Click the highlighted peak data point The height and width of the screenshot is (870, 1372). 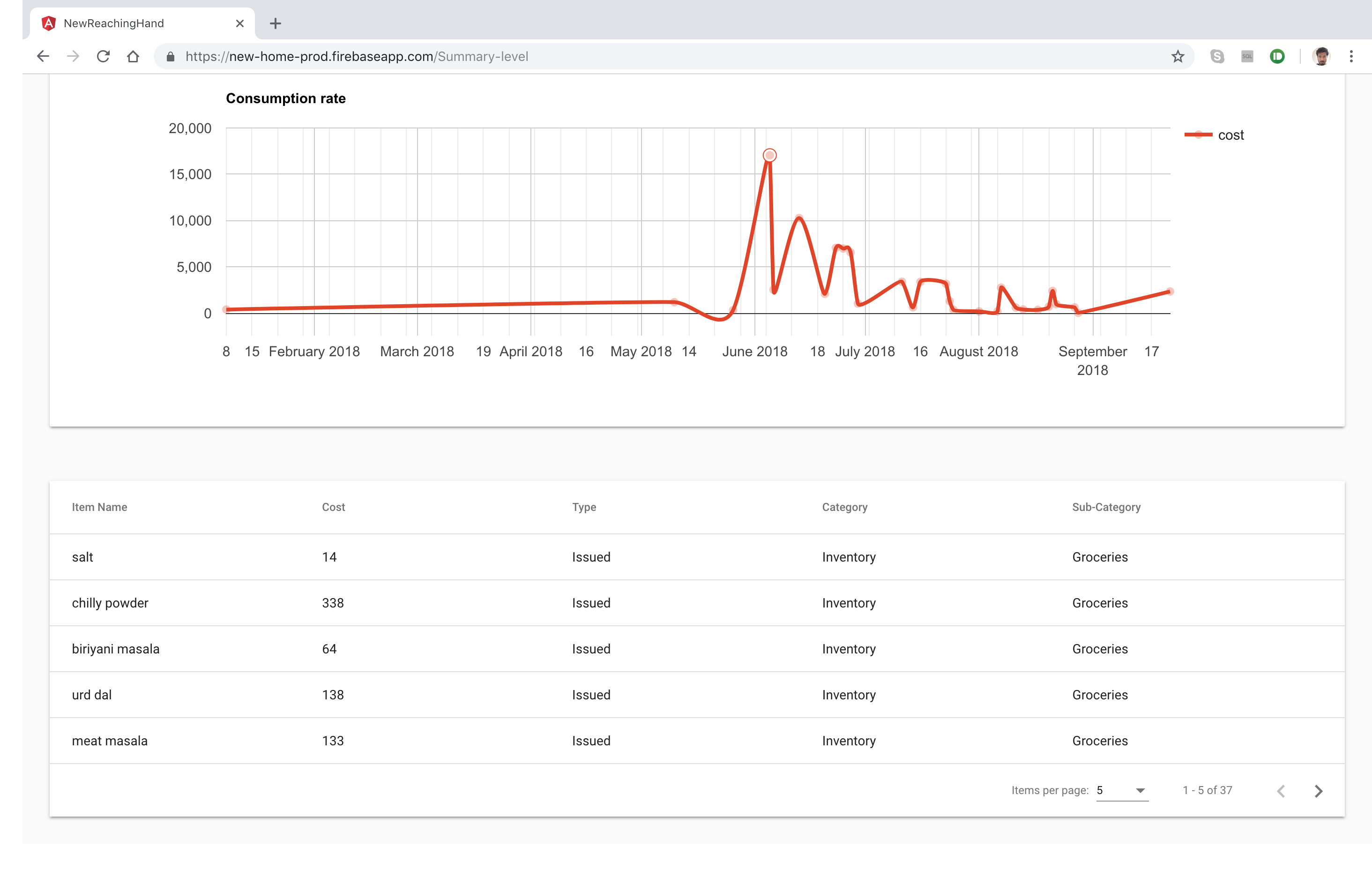(x=769, y=155)
